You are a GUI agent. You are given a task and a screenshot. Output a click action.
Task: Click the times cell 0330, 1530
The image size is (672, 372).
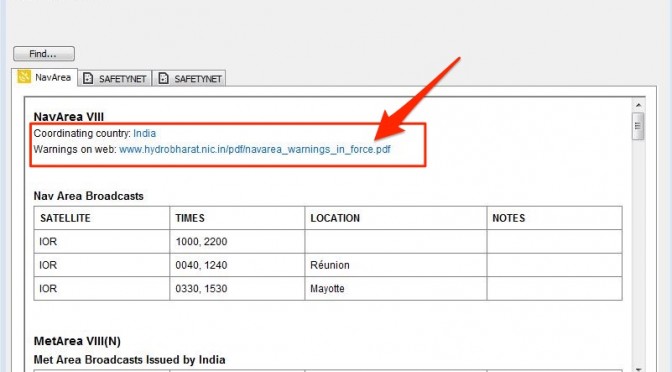point(237,288)
